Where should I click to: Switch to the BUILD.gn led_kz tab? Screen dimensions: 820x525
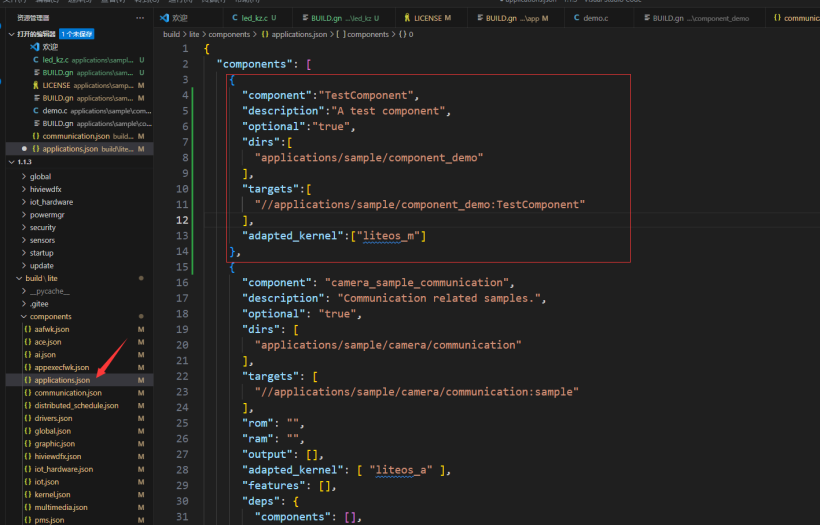(345, 18)
